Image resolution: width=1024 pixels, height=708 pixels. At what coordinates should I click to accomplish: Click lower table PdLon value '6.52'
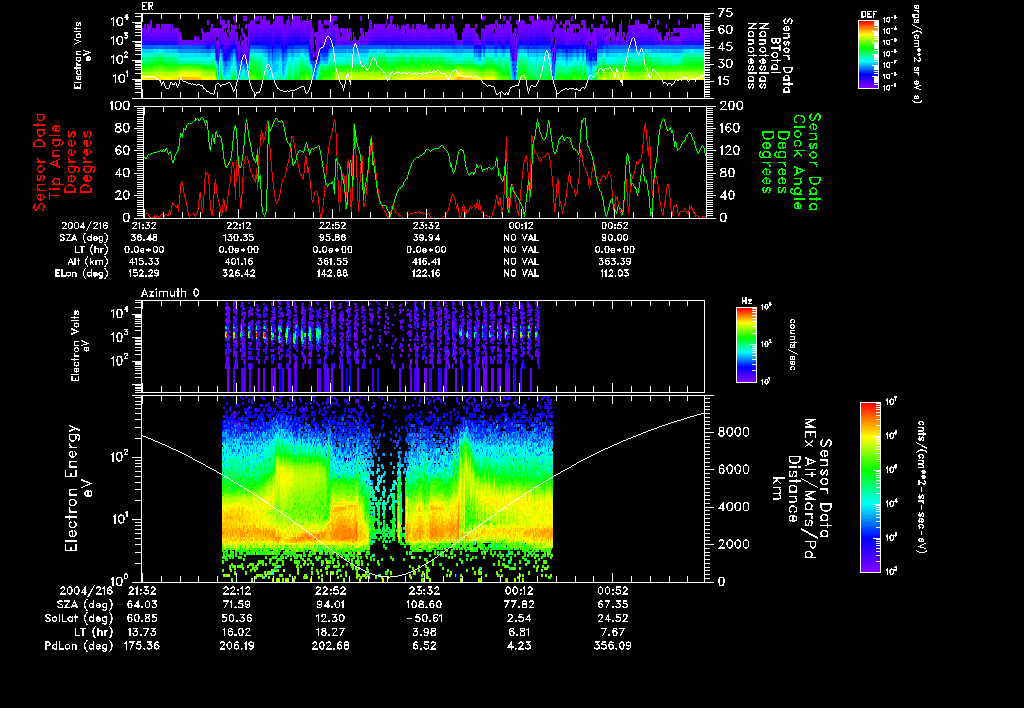pos(424,645)
